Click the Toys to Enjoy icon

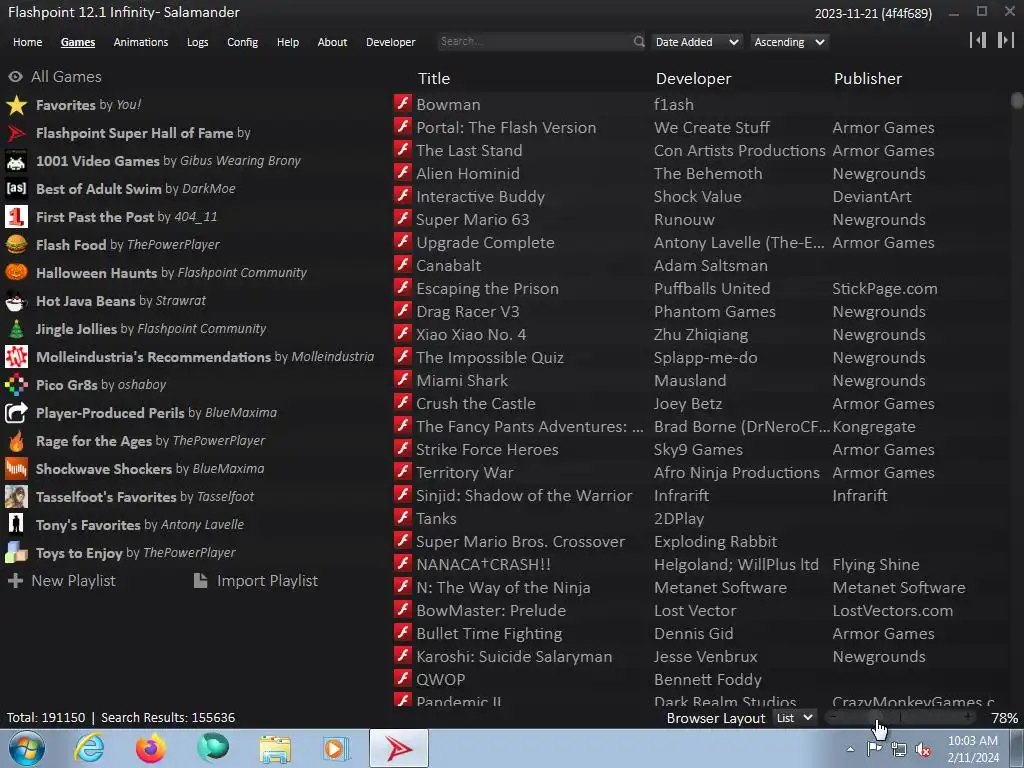(16, 552)
